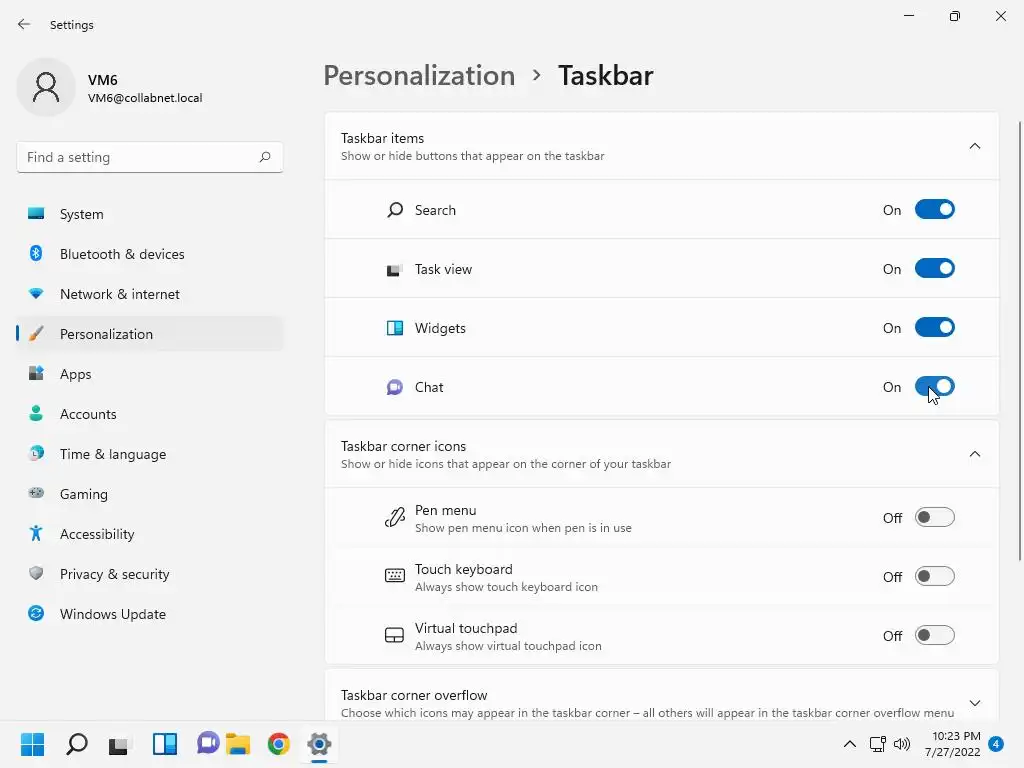Click the Network wifi icon in sidebar
1024x768 pixels.
[x=36, y=294]
